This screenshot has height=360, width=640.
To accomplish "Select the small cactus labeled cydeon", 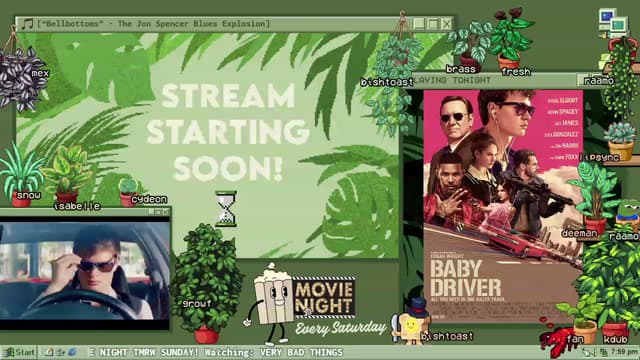I will tap(129, 191).
